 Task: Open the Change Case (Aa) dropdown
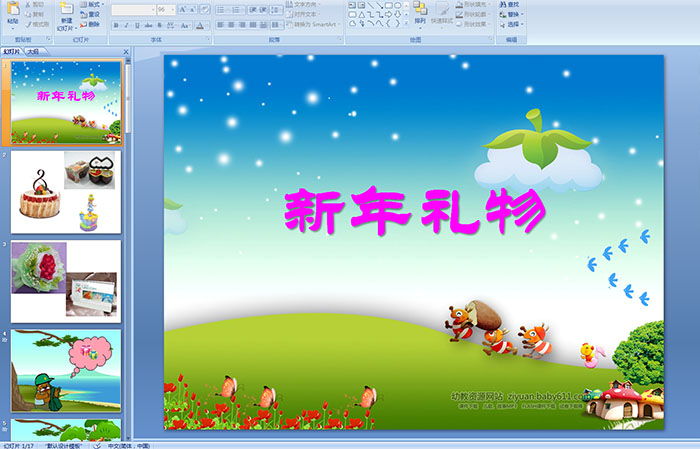coord(185,25)
